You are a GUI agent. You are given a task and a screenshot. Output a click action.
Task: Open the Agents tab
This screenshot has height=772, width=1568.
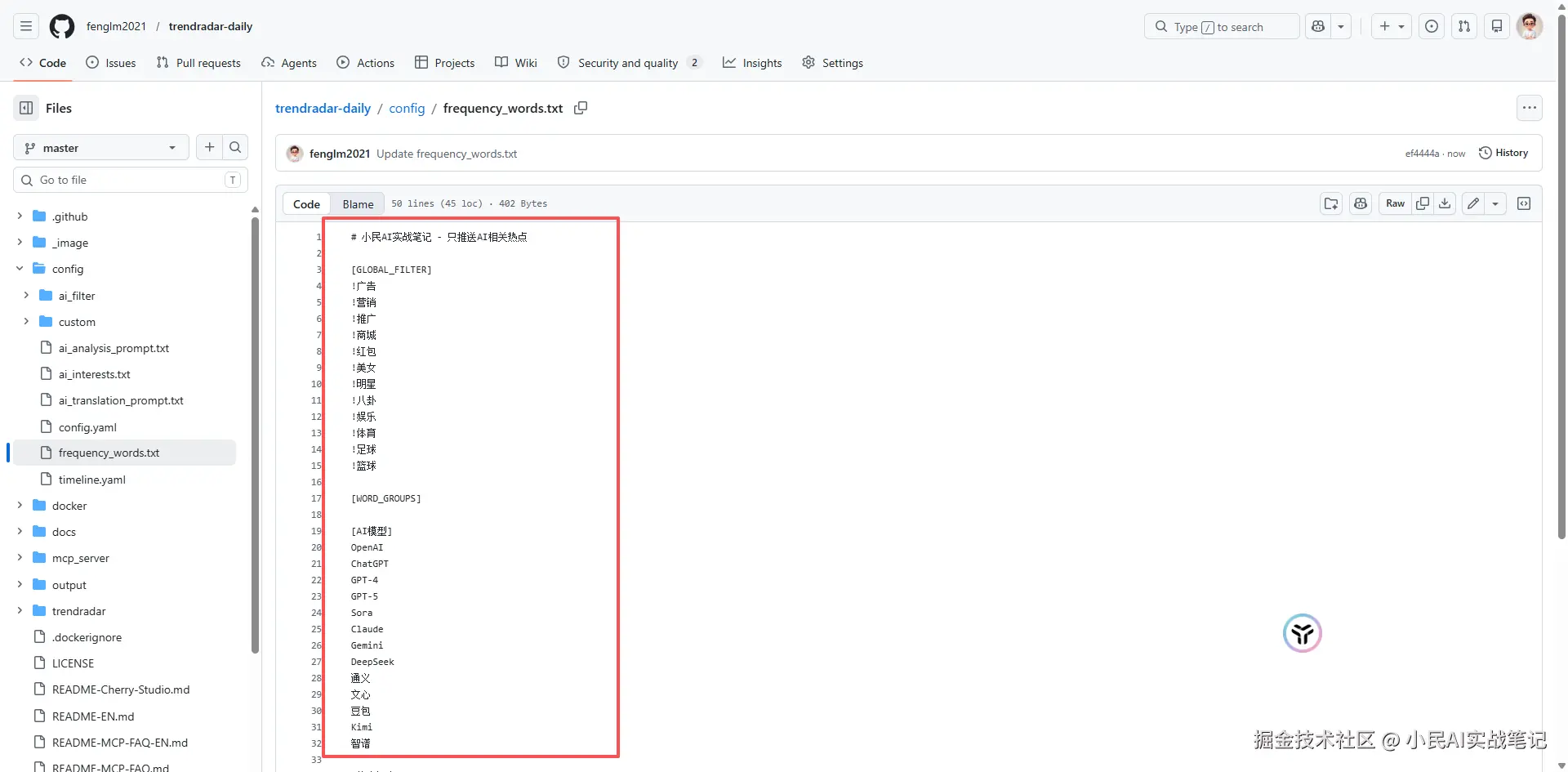click(x=289, y=63)
